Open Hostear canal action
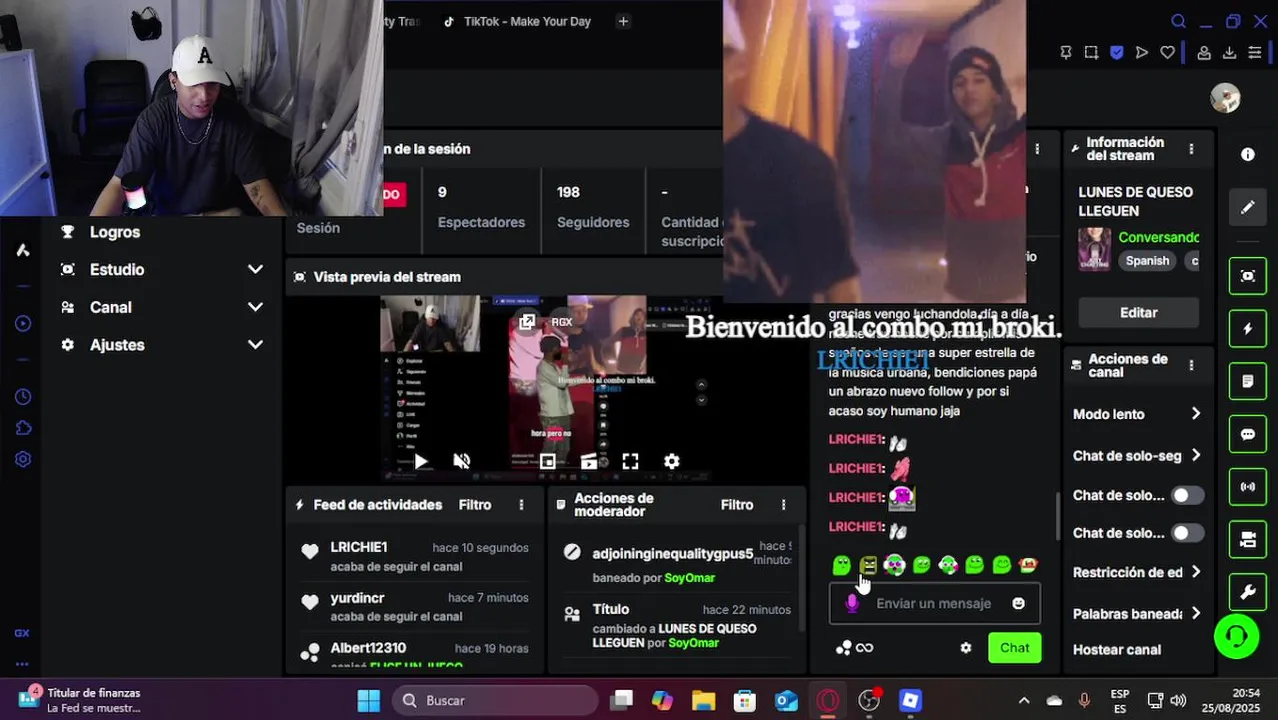The image size is (1278, 720). coord(1117,650)
